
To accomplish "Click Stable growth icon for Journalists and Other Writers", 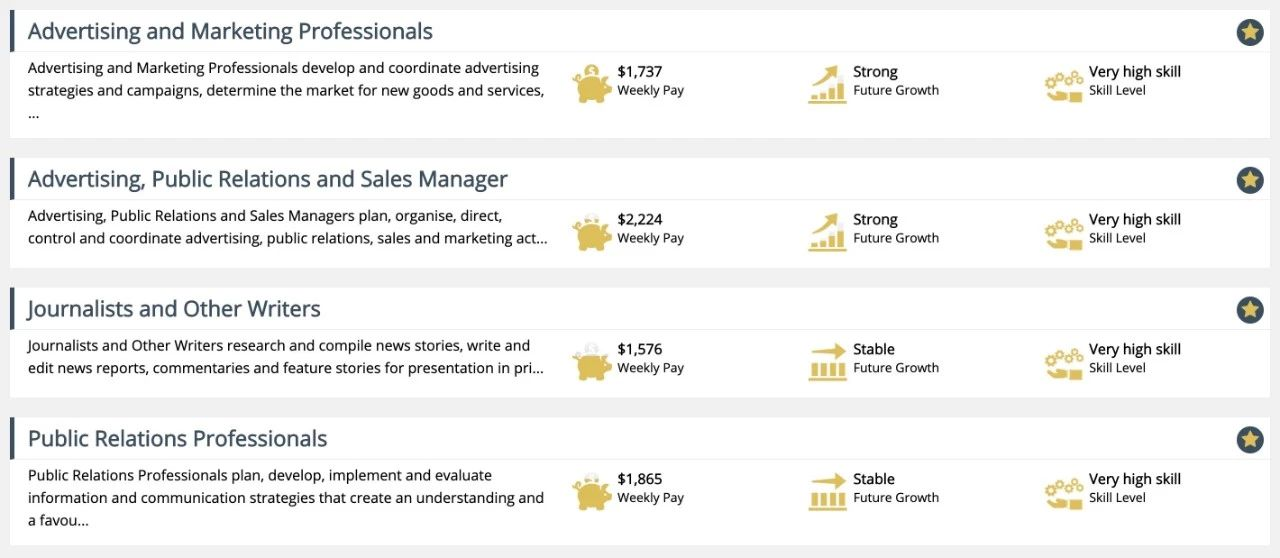I will click(827, 361).
